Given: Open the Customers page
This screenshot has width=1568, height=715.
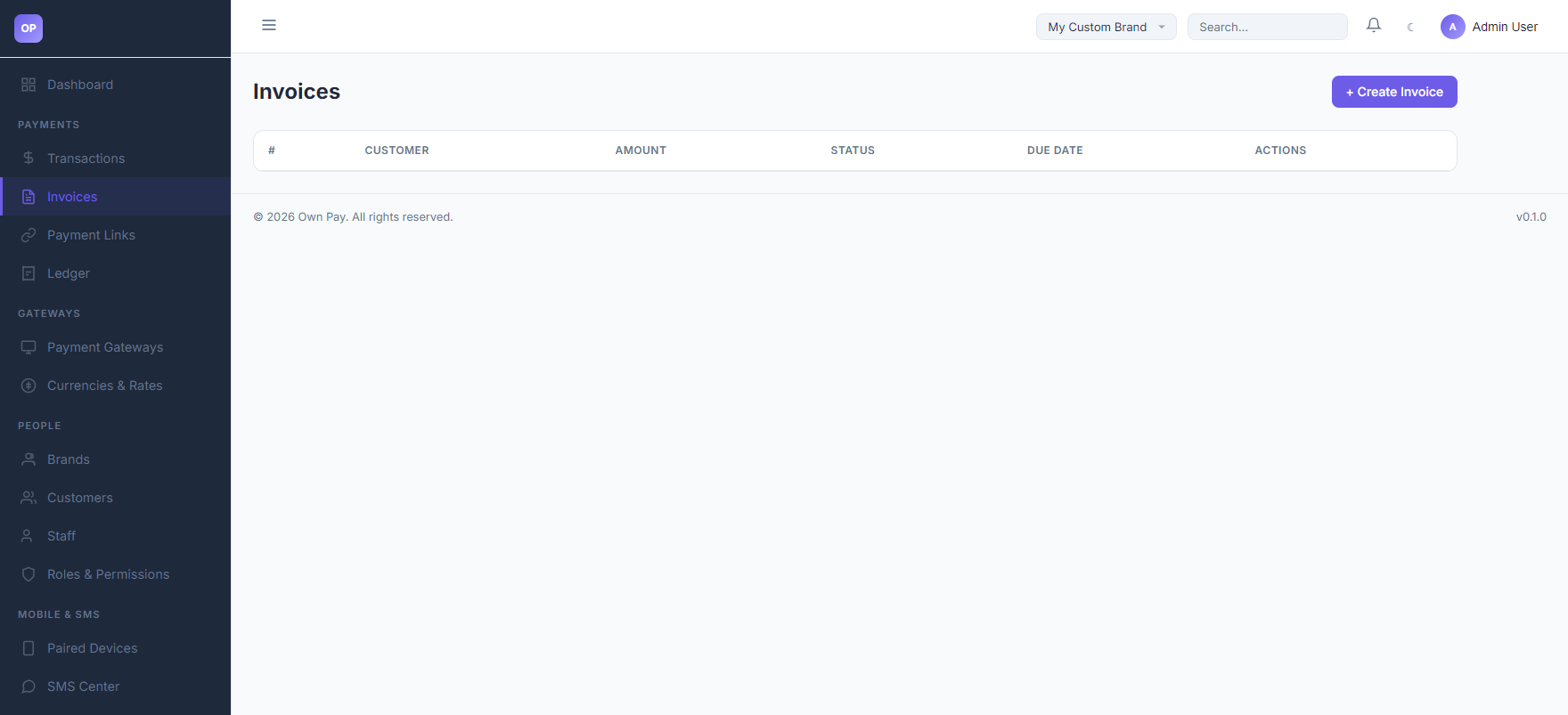Looking at the screenshot, I should coord(116,498).
